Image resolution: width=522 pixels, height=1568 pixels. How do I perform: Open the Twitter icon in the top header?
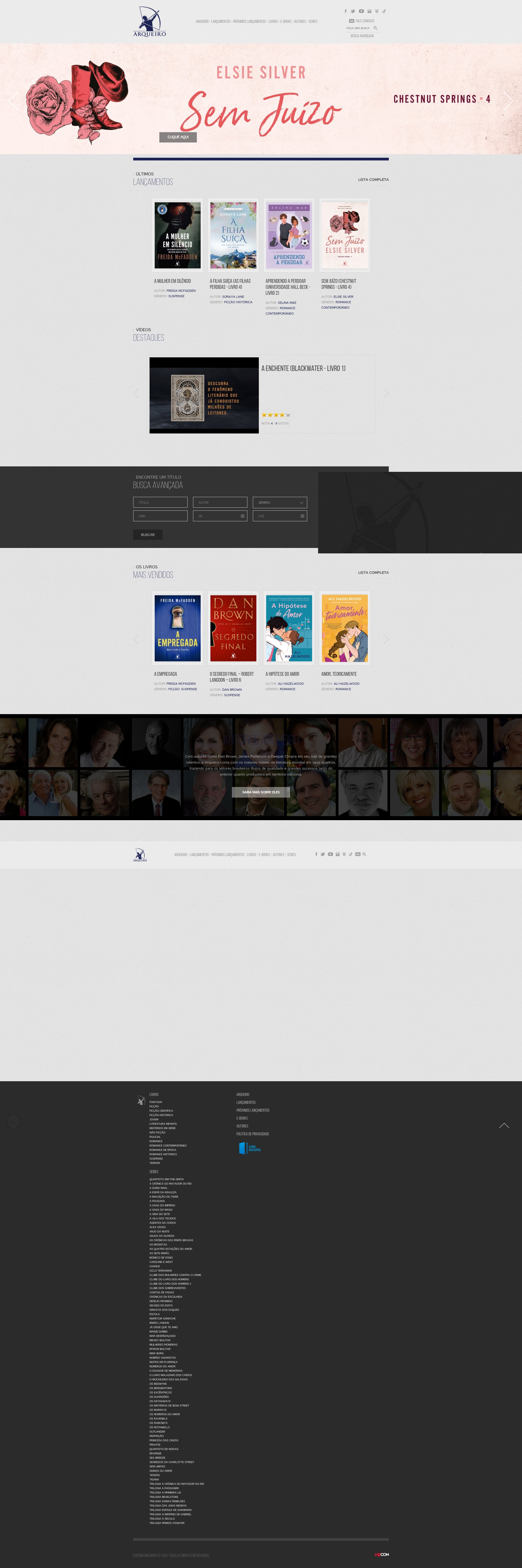353,11
